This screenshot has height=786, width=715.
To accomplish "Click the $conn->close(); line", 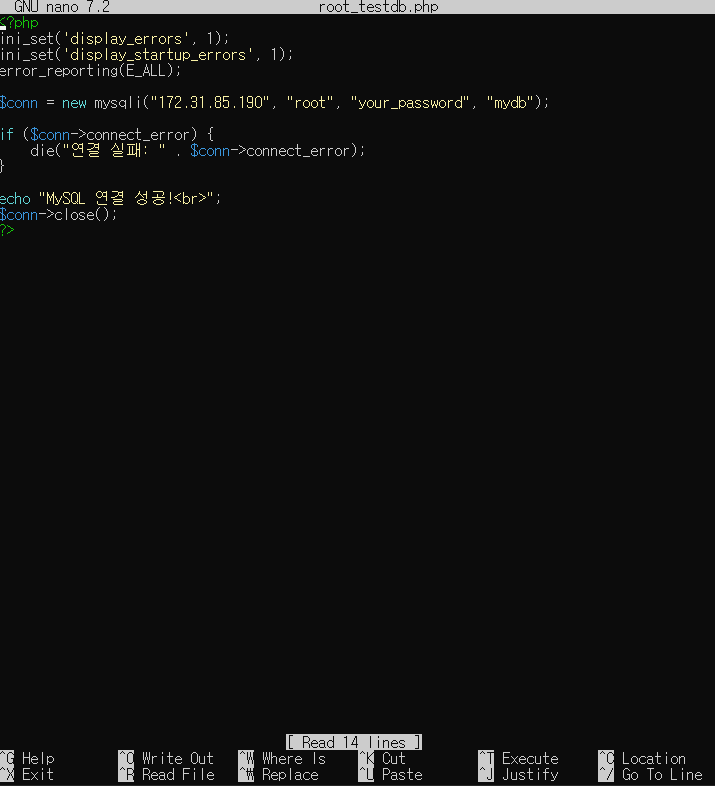I will pyautogui.click(x=59, y=215).
